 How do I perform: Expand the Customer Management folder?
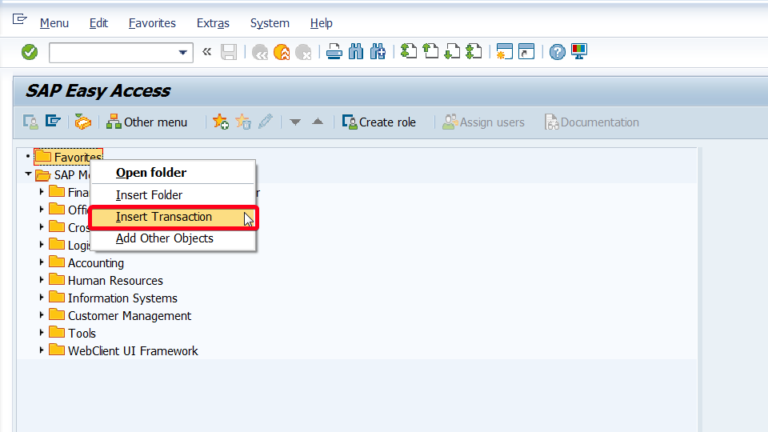coord(42,315)
